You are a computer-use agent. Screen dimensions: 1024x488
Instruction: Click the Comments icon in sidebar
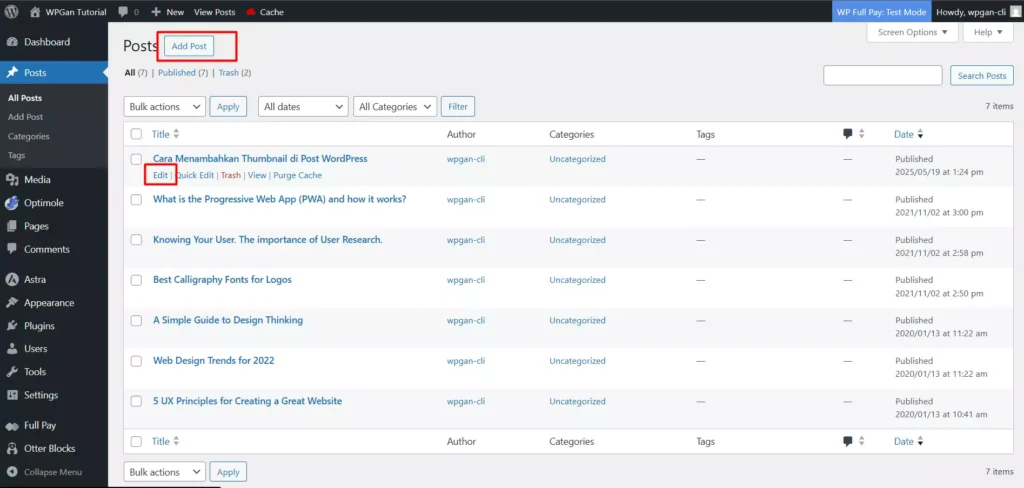[x=12, y=249]
